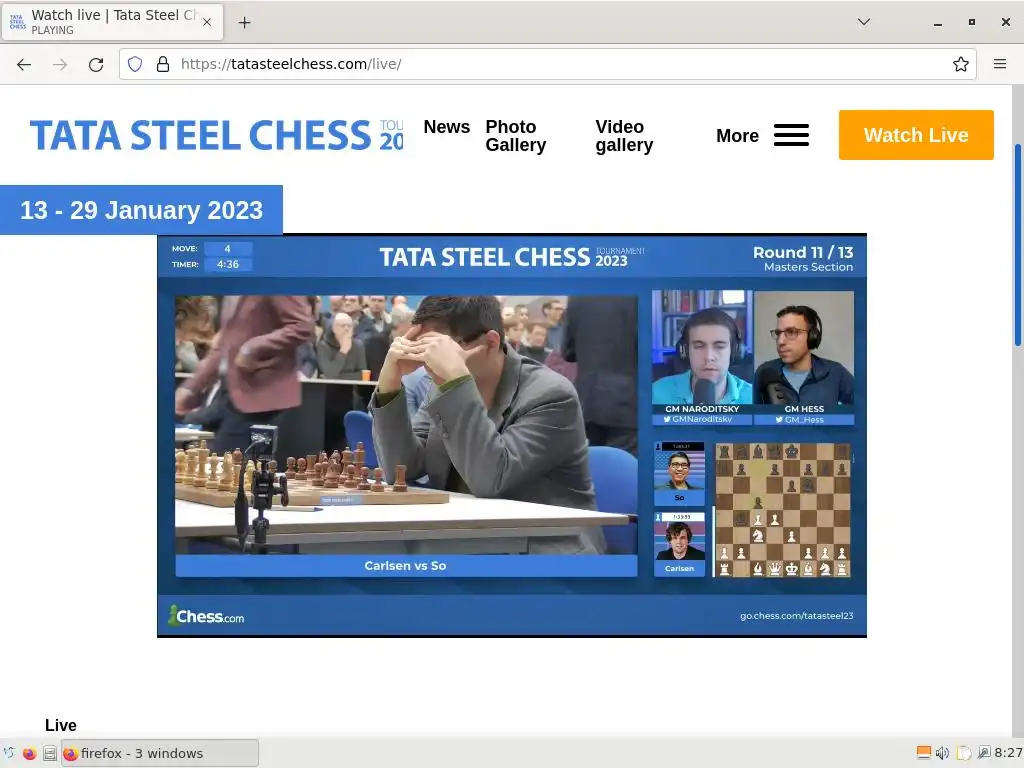Click the 'Carlsen vs So' caption

pyautogui.click(x=406, y=566)
